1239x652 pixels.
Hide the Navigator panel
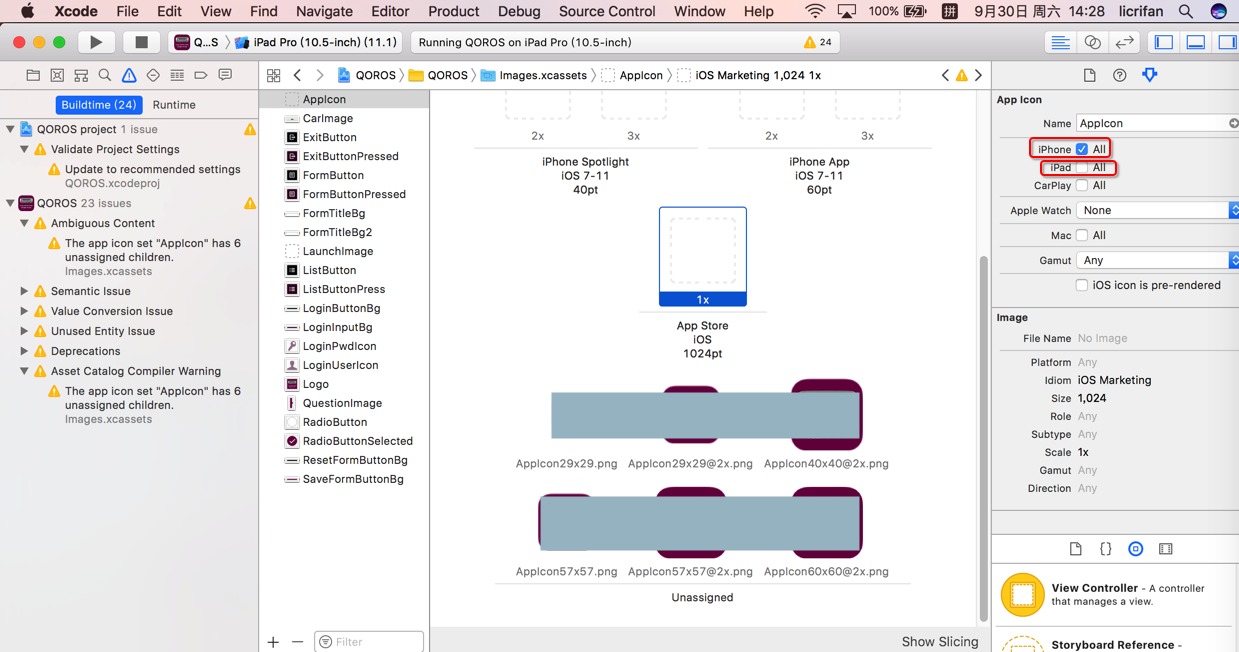tap(1163, 42)
